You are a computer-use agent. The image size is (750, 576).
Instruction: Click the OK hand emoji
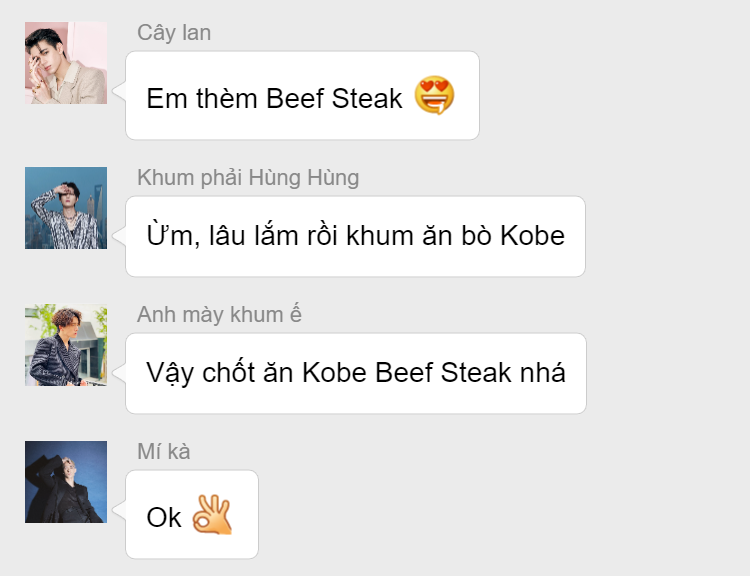[x=212, y=515]
